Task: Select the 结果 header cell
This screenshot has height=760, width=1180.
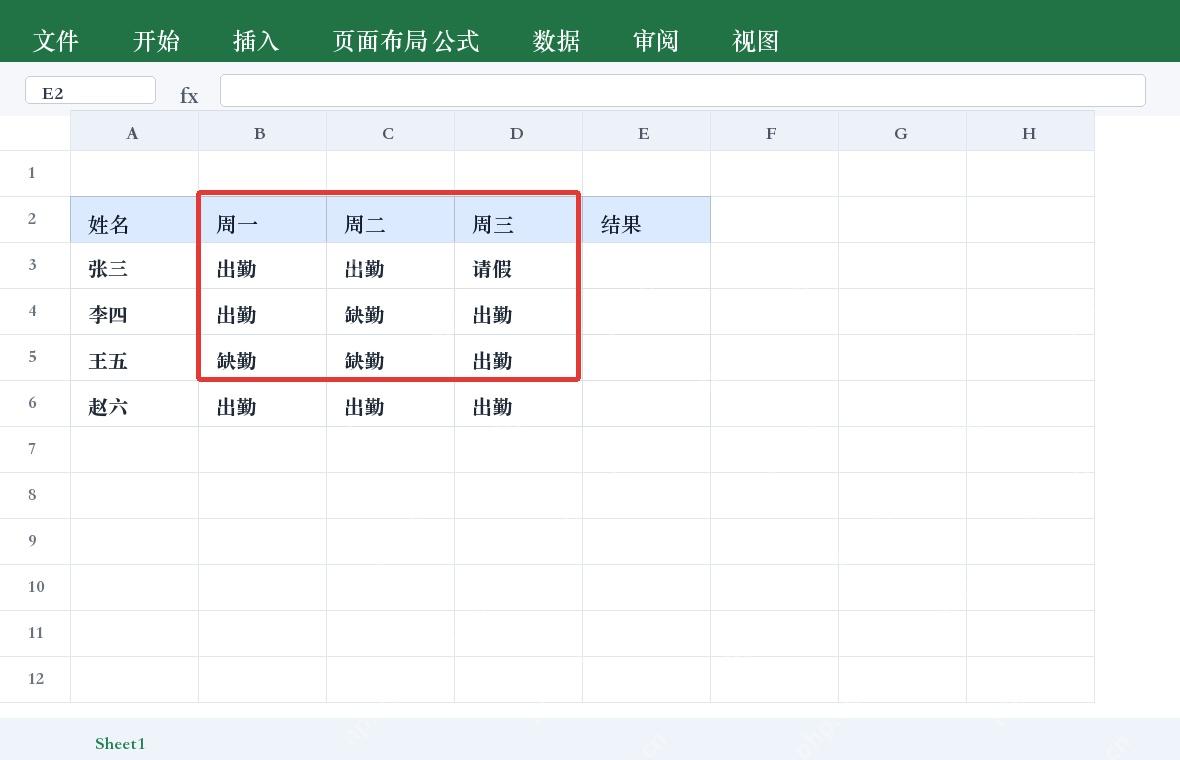Action: (646, 220)
